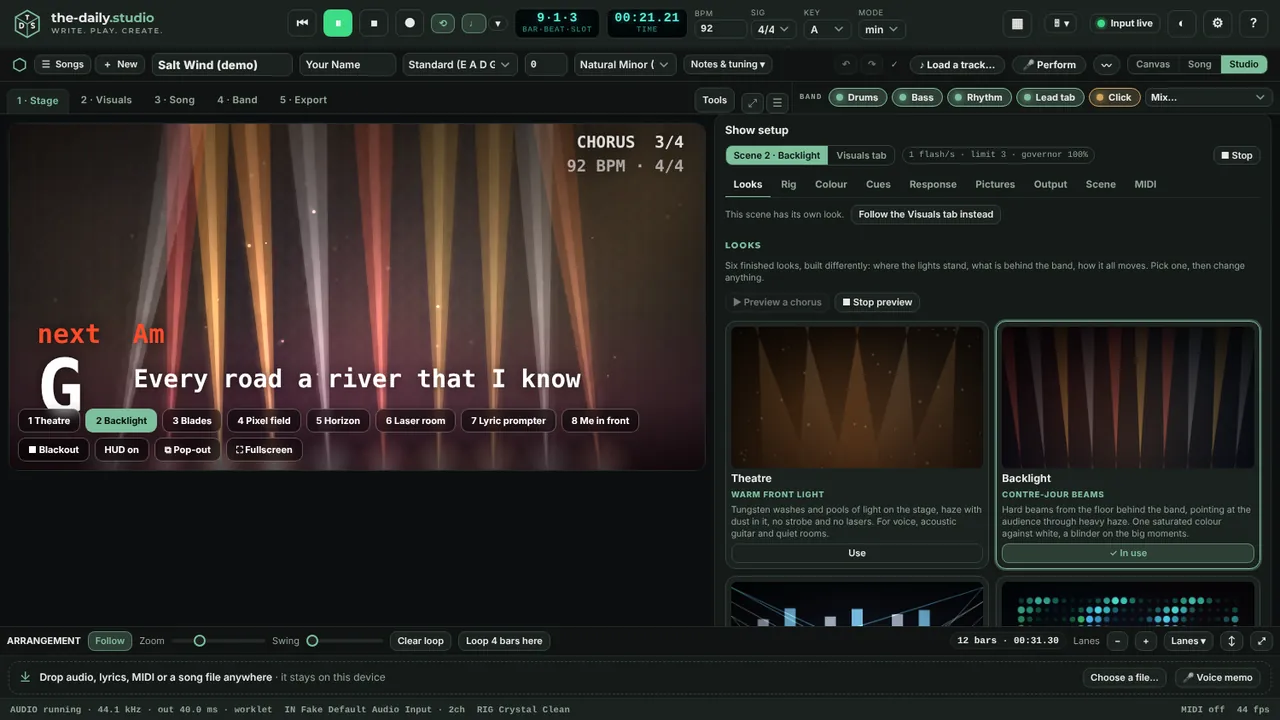The height and width of the screenshot is (720, 1280).
Task: Toggle the Follow button in Arrangement
Action: click(x=110, y=641)
